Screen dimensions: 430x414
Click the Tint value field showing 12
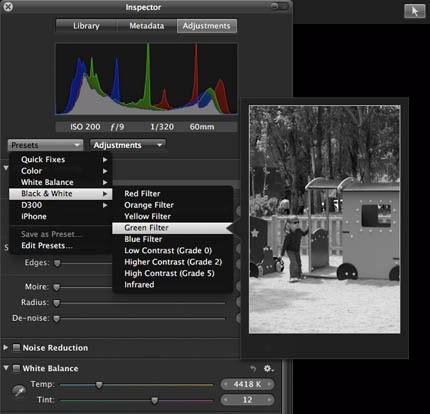coord(247,400)
